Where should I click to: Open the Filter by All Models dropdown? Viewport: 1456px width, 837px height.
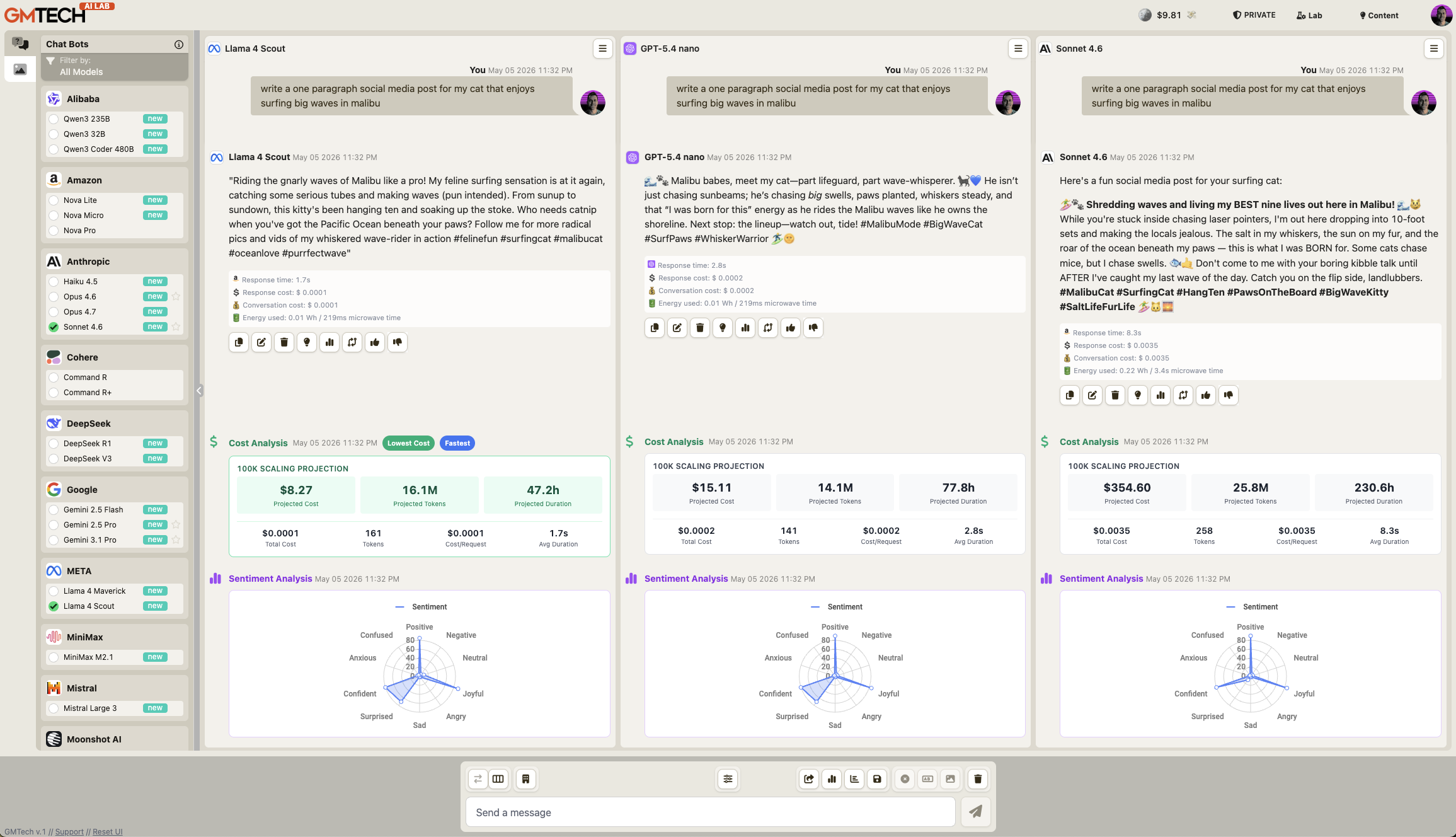tap(115, 66)
